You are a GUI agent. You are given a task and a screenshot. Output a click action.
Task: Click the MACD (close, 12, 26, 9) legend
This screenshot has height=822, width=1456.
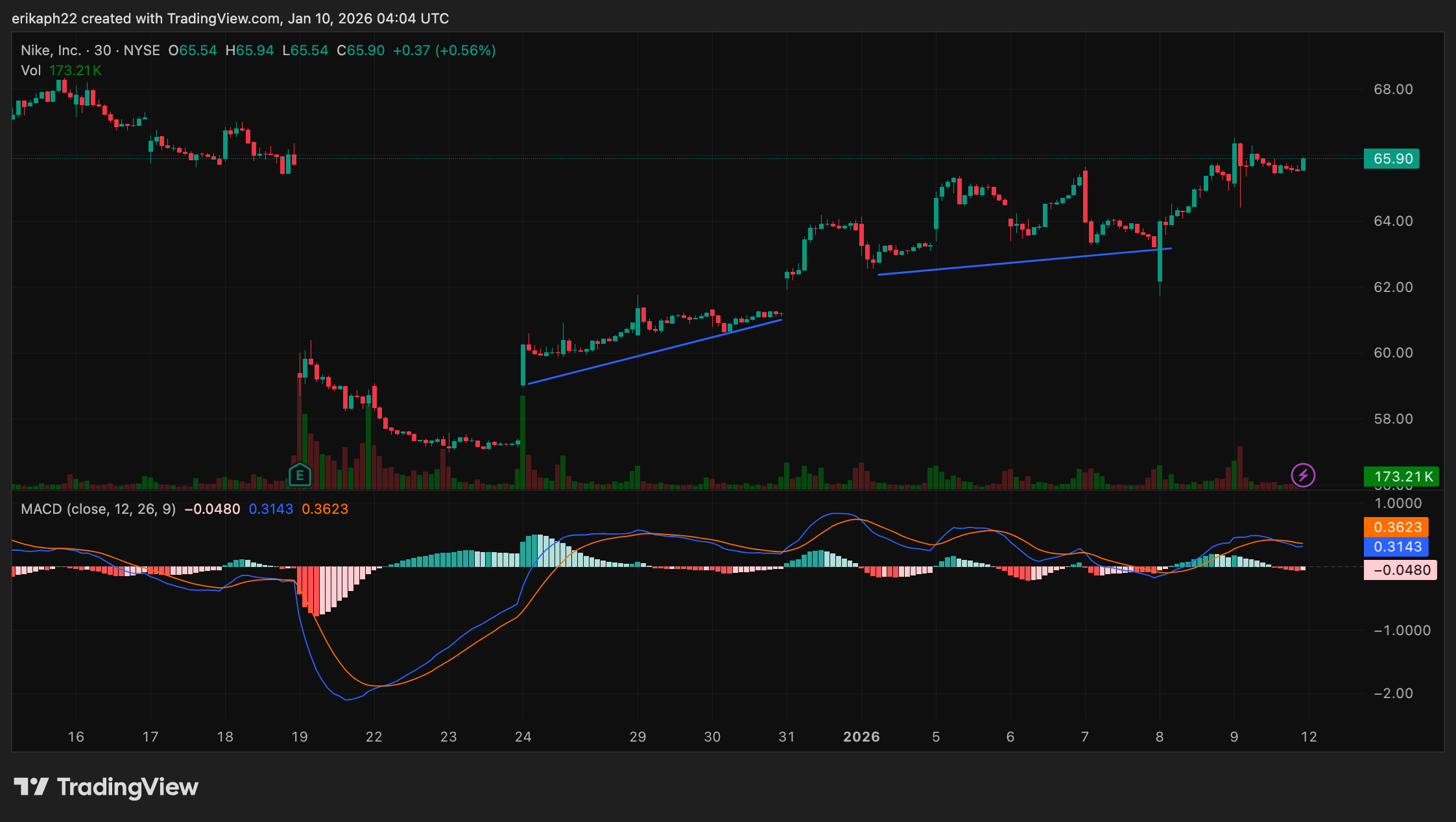pos(98,509)
